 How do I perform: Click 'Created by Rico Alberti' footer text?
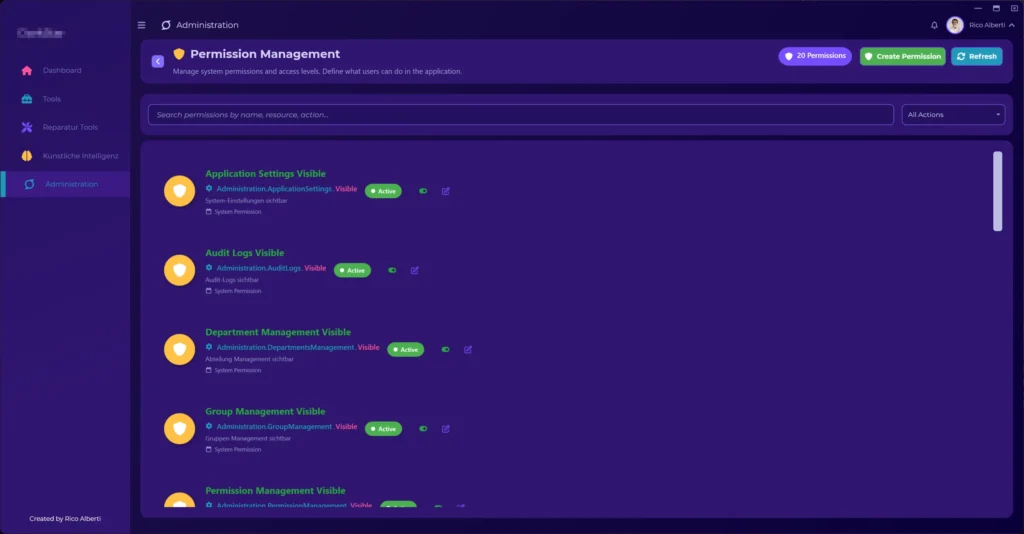coord(65,519)
